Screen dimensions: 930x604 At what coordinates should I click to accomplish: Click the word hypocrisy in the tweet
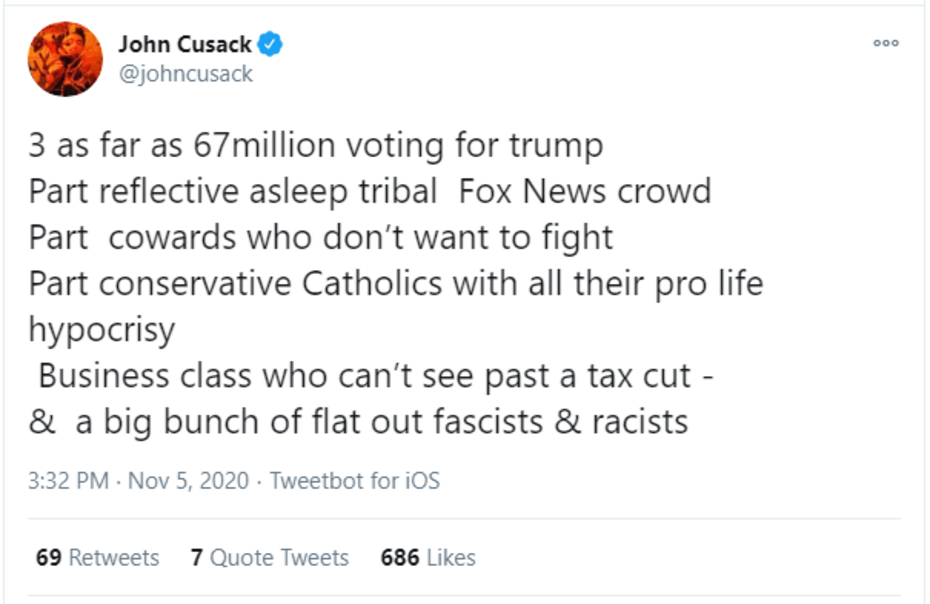[102, 330]
